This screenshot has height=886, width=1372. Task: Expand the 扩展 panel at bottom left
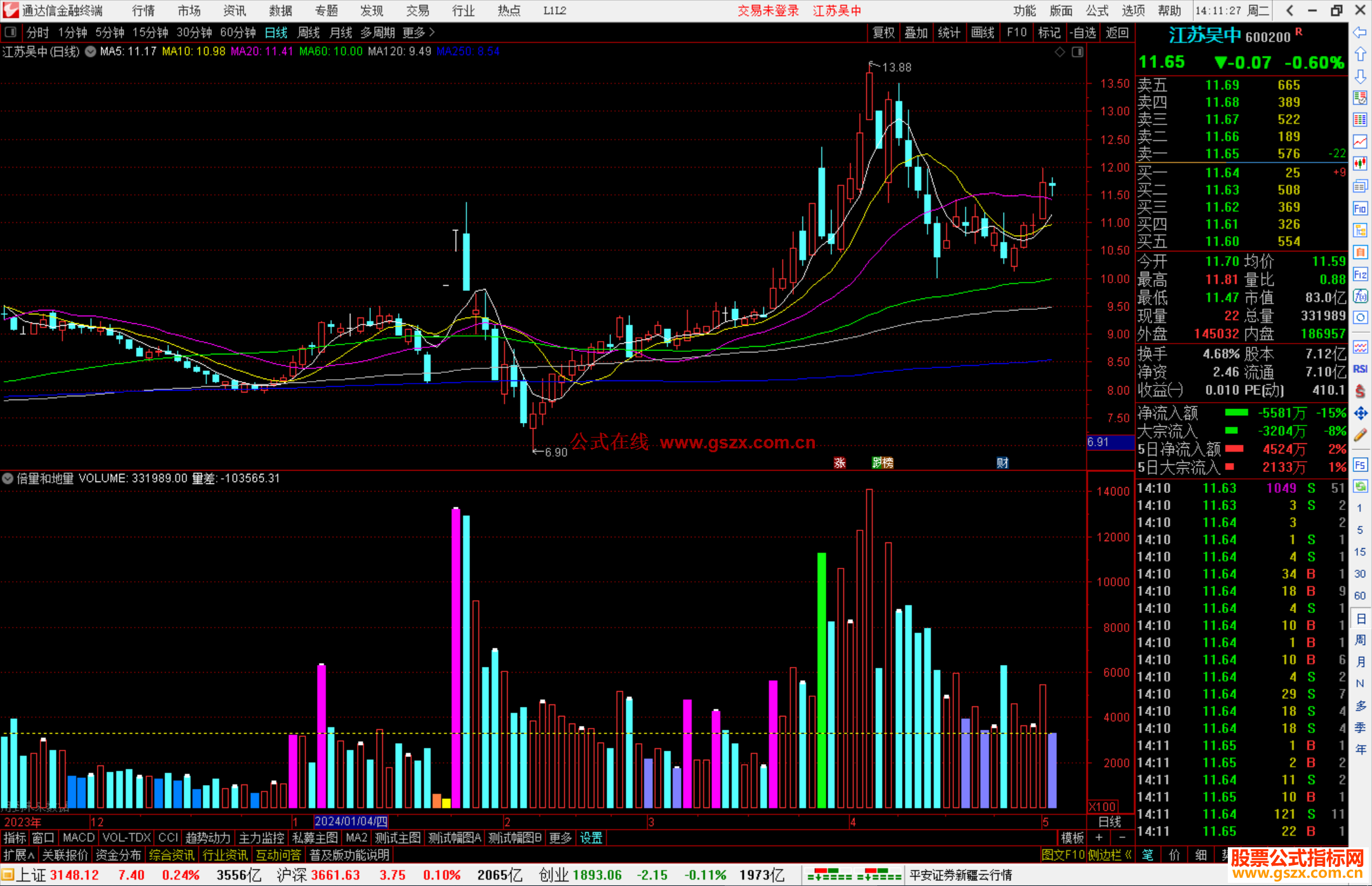tap(19, 856)
